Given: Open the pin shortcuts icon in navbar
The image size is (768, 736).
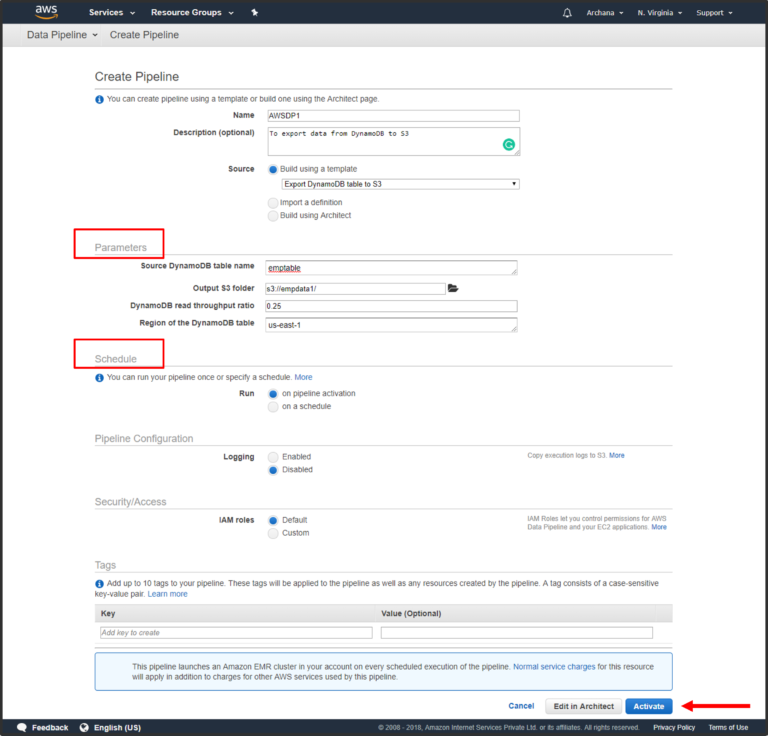Looking at the screenshot, I should tap(255, 13).
